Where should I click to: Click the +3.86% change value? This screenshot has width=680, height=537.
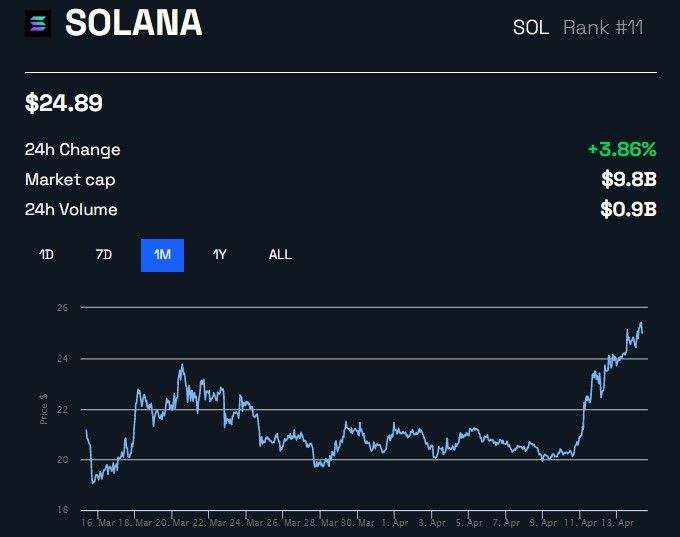[x=621, y=150]
